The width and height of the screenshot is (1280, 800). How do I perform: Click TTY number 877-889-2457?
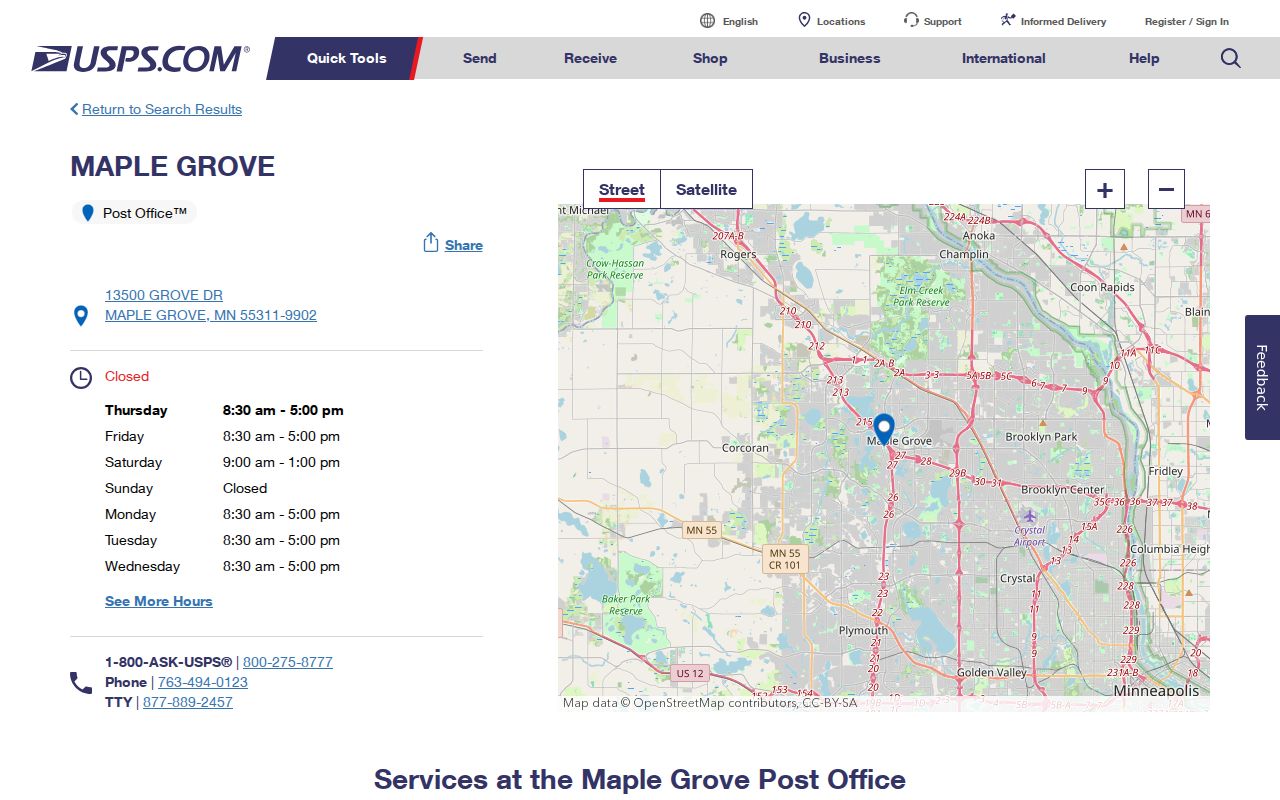(188, 702)
